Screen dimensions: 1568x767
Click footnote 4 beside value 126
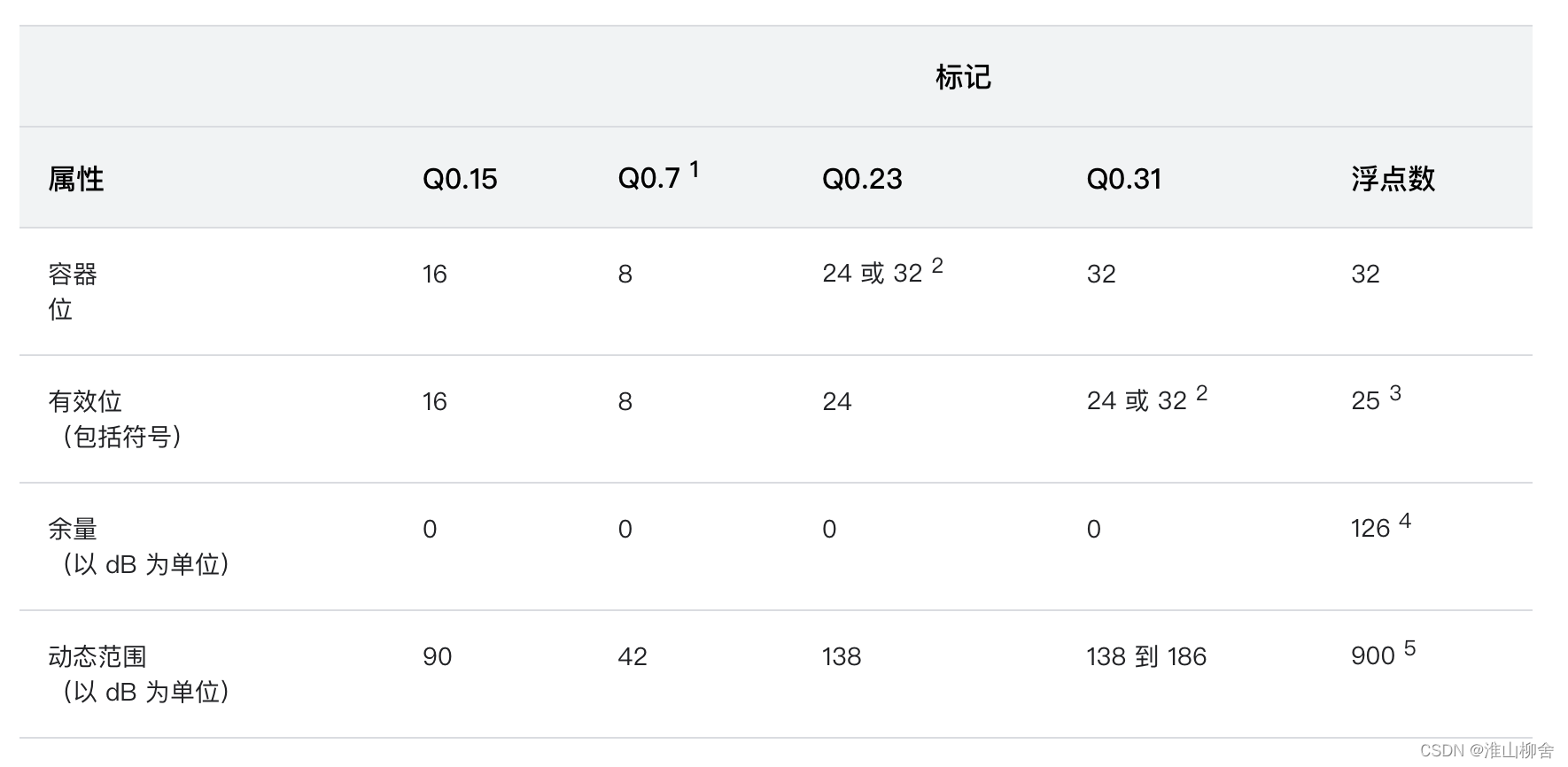pyautogui.click(x=1405, y=520)
